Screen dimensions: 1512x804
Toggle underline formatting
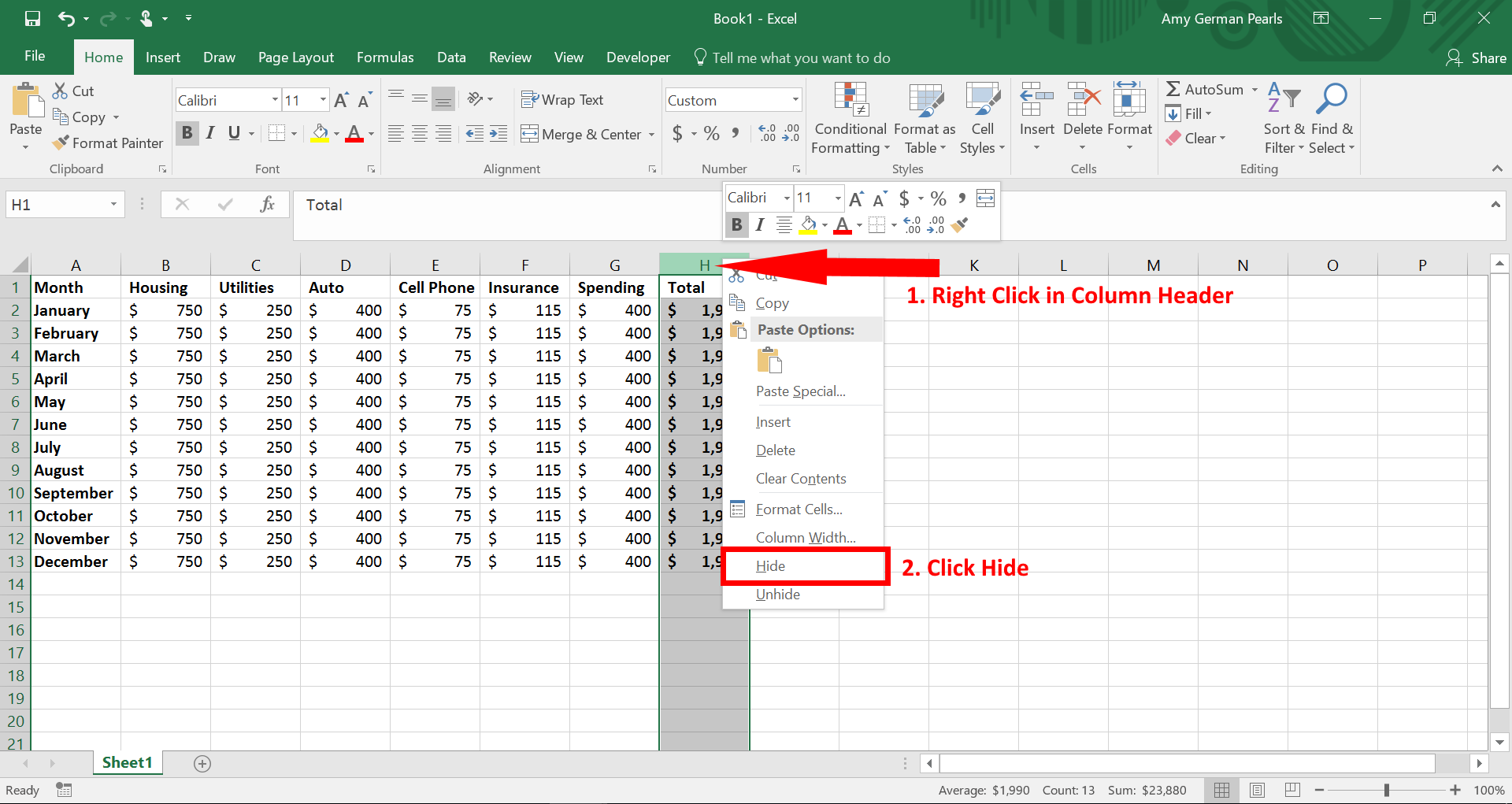[x=234, y=133]
